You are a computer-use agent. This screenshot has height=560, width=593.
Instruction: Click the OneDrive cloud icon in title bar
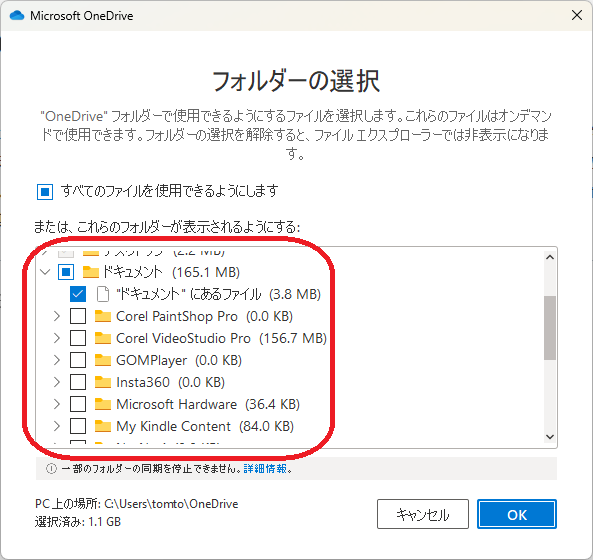point(17,16)
